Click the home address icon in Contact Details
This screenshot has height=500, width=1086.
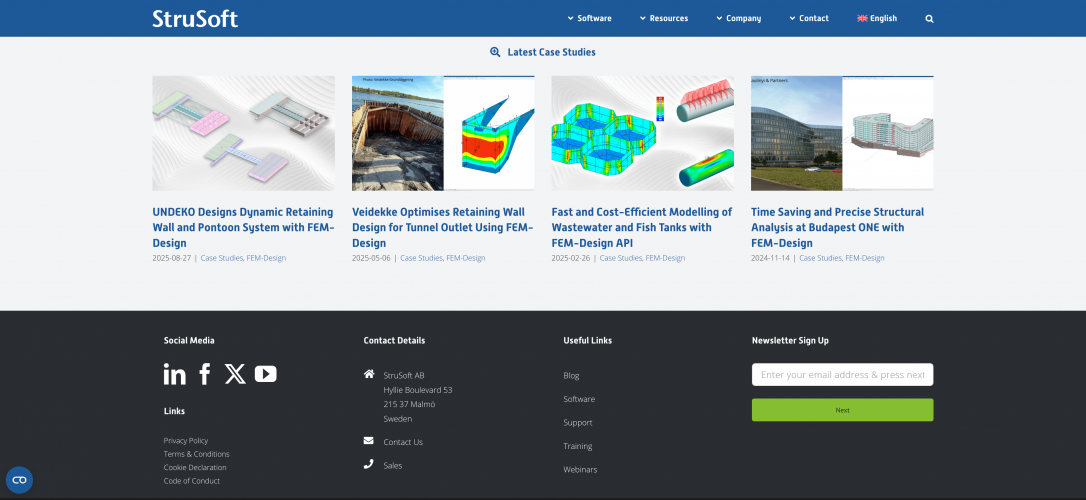pyautogui.click(x=368, y=374)
